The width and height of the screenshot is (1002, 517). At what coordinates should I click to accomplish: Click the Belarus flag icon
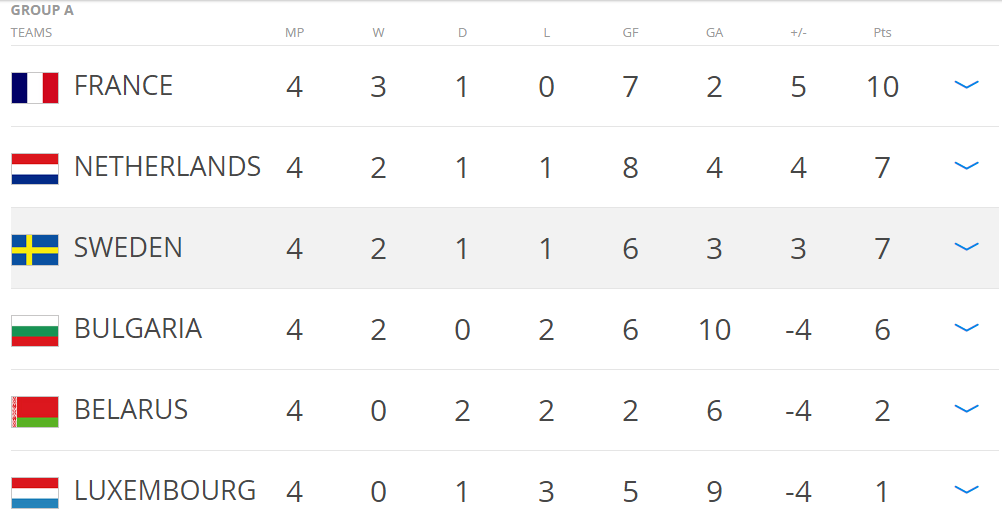[35, 411]
